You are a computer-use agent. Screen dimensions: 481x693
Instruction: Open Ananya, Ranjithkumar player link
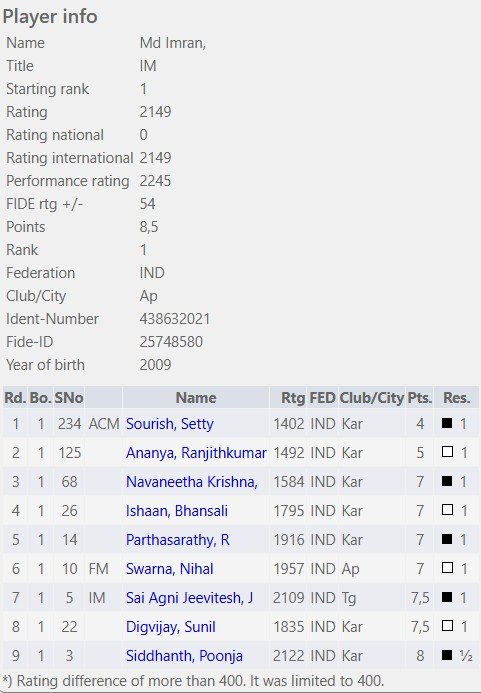click(x=196, y=453)
